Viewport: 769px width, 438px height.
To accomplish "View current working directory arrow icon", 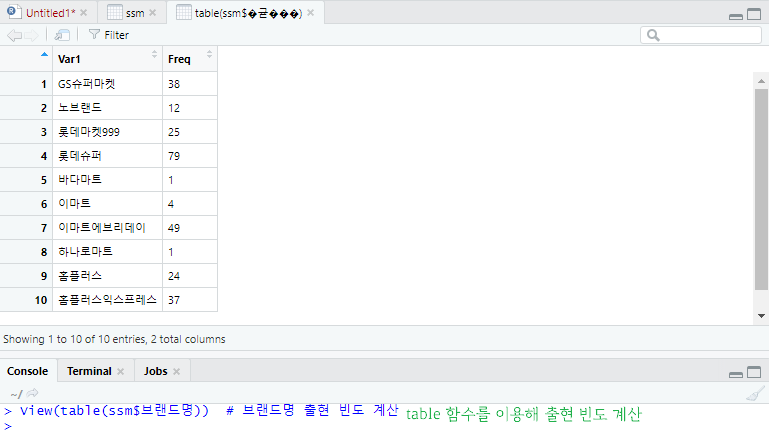I will [x=32, y=393].
